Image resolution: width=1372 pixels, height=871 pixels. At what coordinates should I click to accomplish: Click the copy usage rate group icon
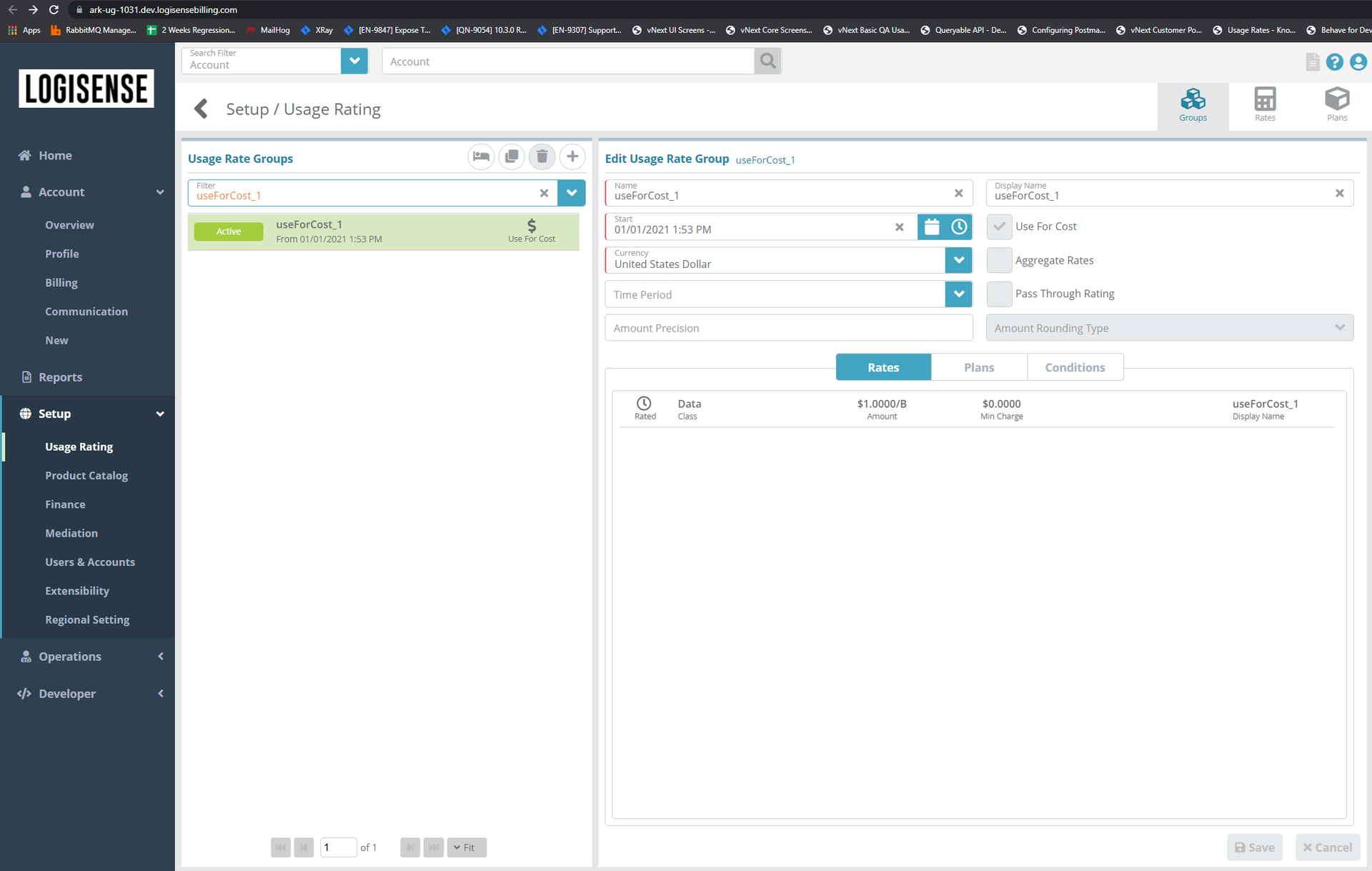click(x=512, y=156)
